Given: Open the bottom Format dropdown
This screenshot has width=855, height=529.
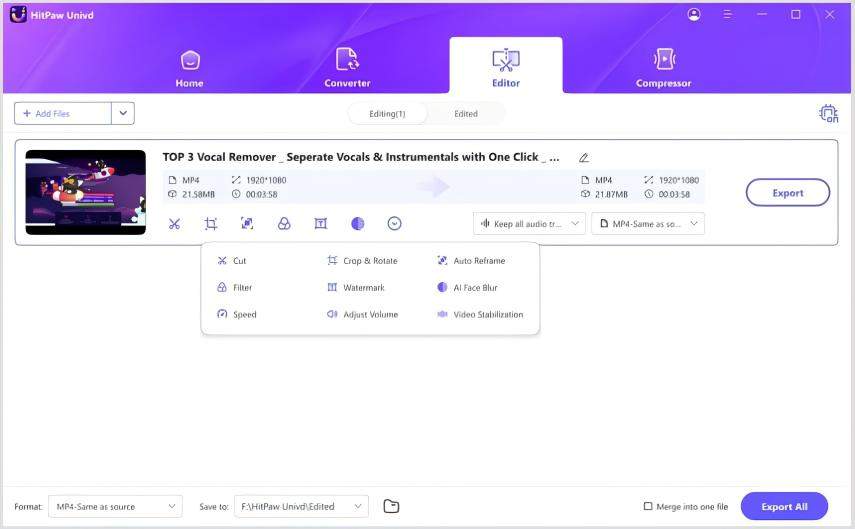Looking at the screenshot, I should coord(115,507).
